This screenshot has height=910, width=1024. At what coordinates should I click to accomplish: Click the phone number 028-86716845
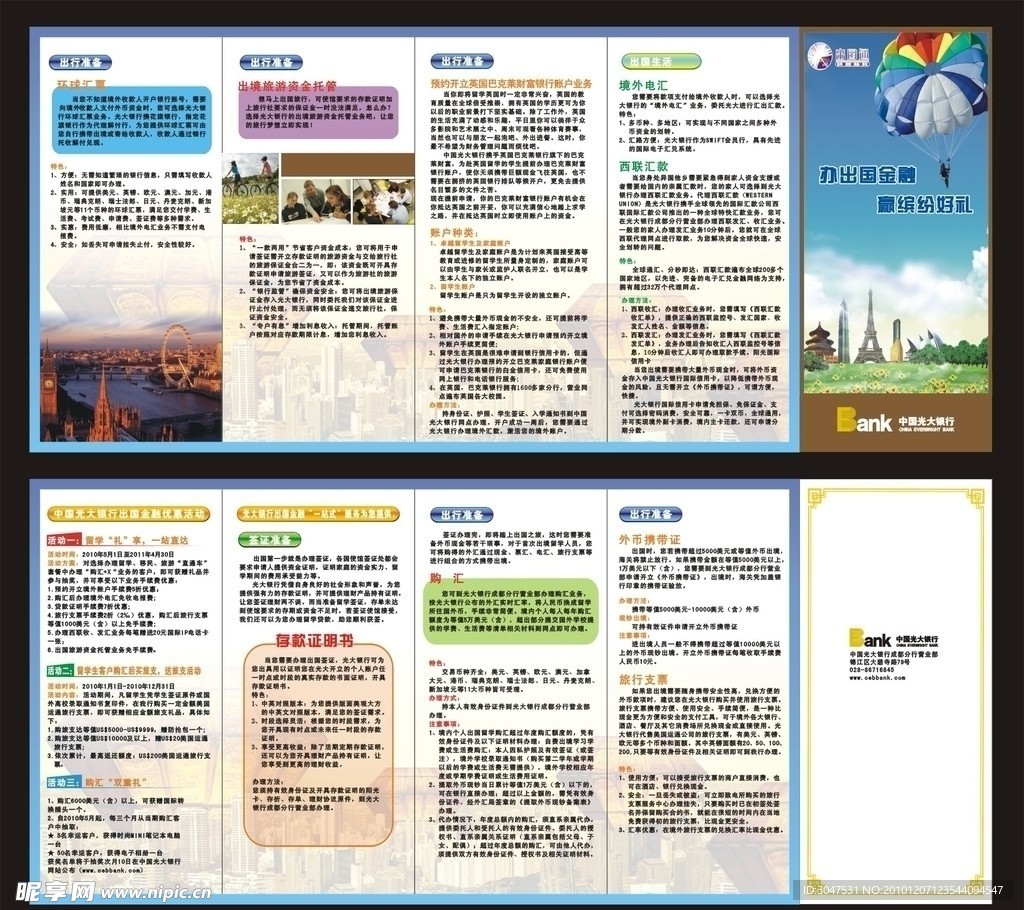tap(872, 670)
